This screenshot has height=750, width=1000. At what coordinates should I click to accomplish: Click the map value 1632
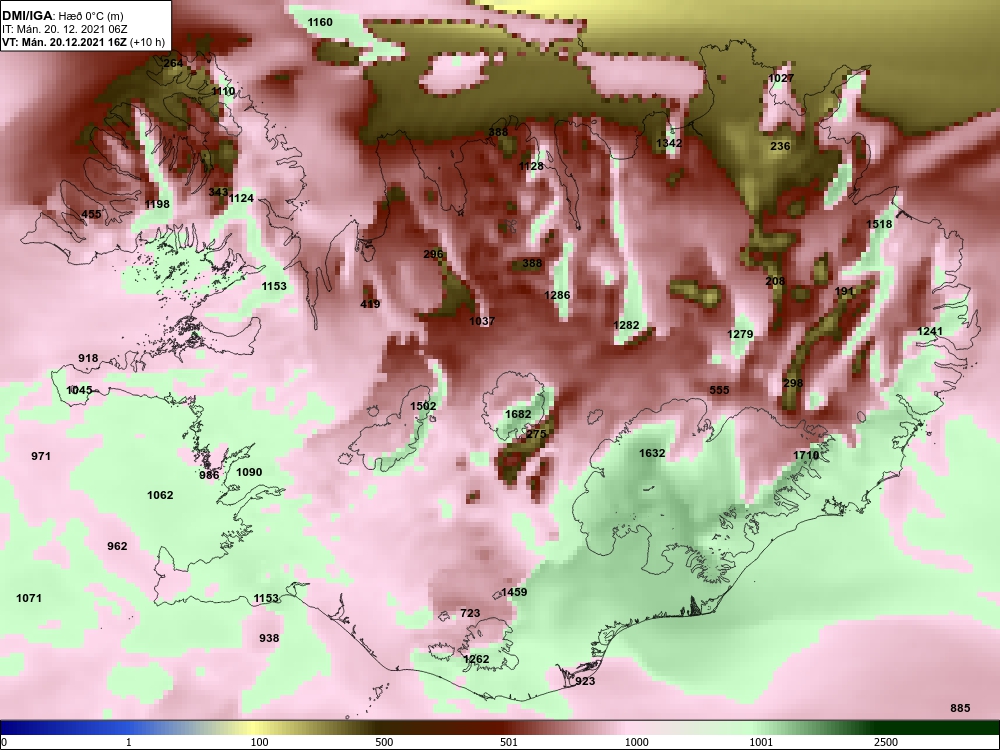(x=652, y=453)
